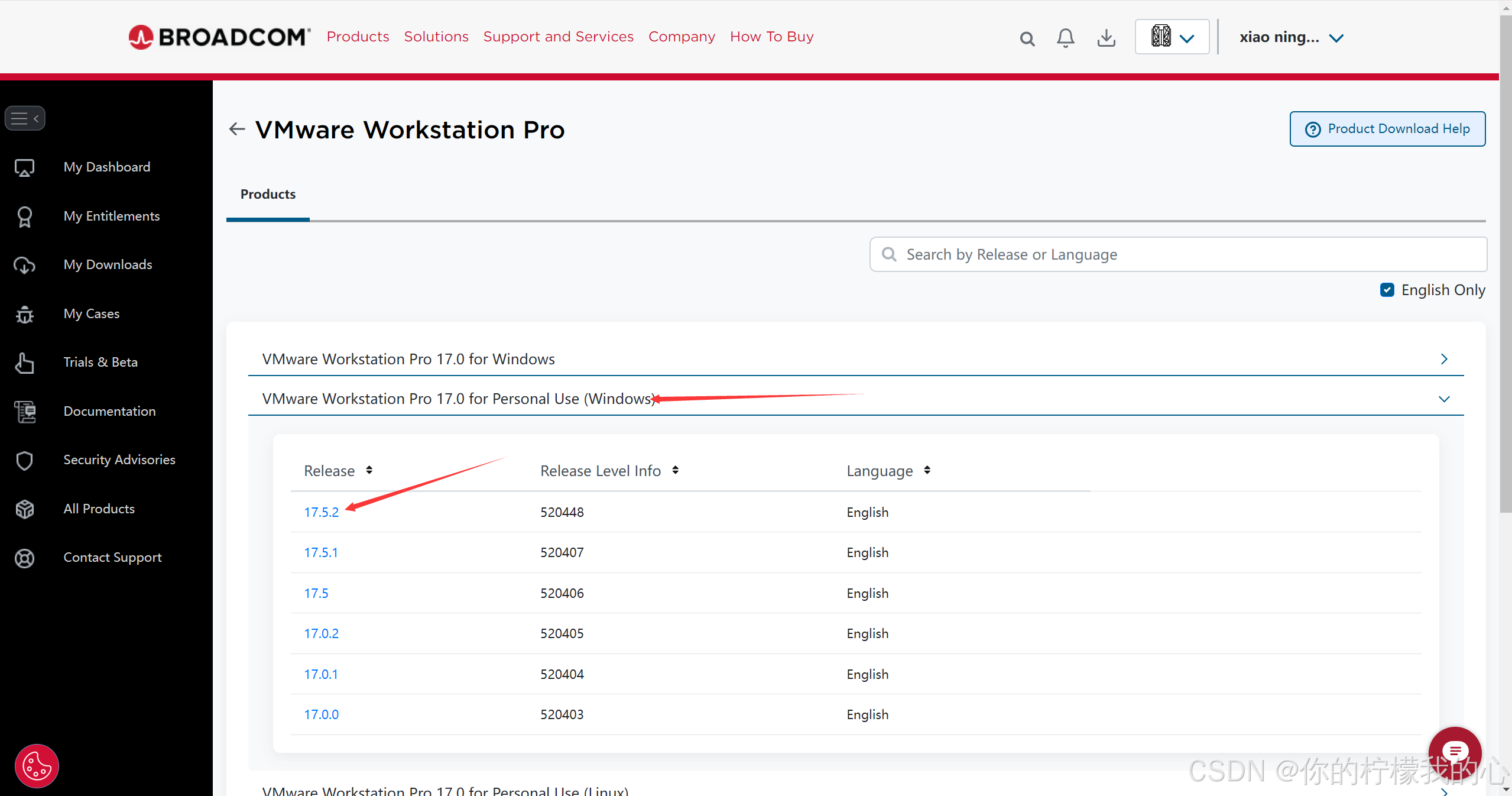This screenshot has height=796, width=1512.
Task: Click the 17.5.2 release link
Action: click(x=321, y=512)
